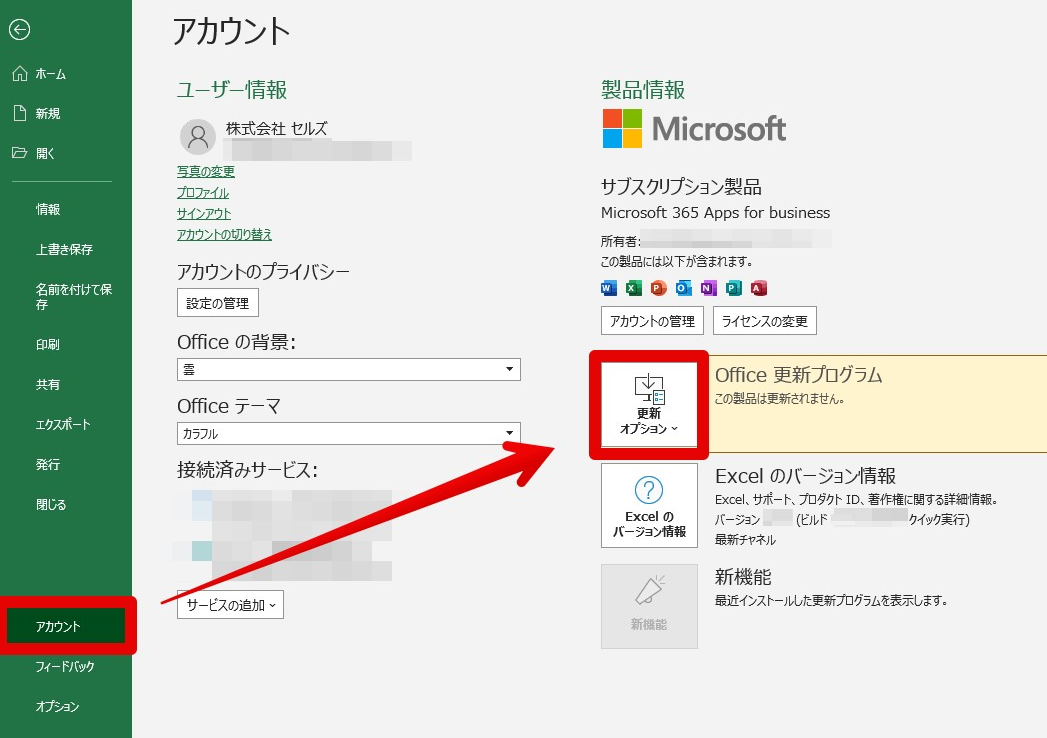
Task: Click the 株式会社 セルズ user name
Action: (276, 128)
